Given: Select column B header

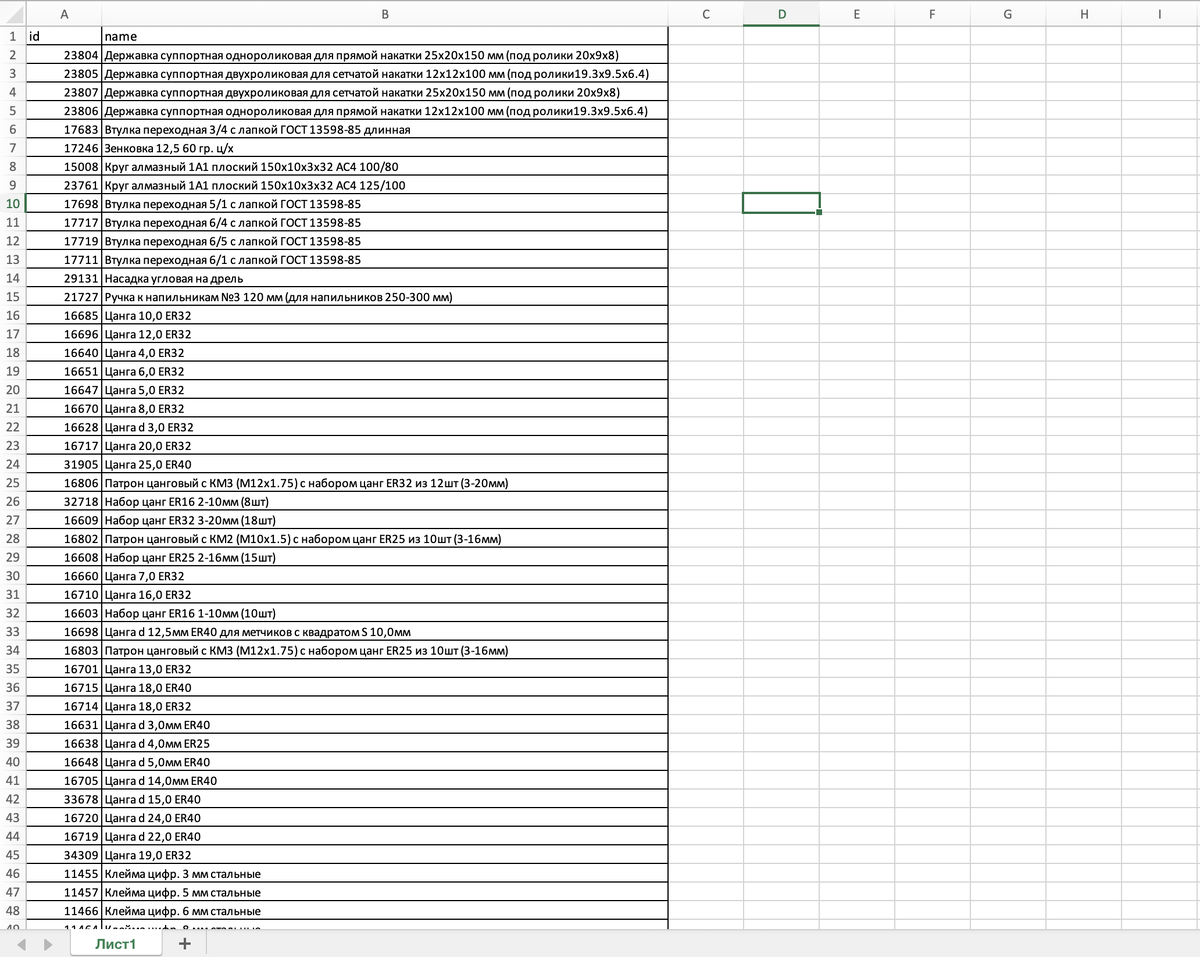Looking at the screenshot, I should [385, 14].
